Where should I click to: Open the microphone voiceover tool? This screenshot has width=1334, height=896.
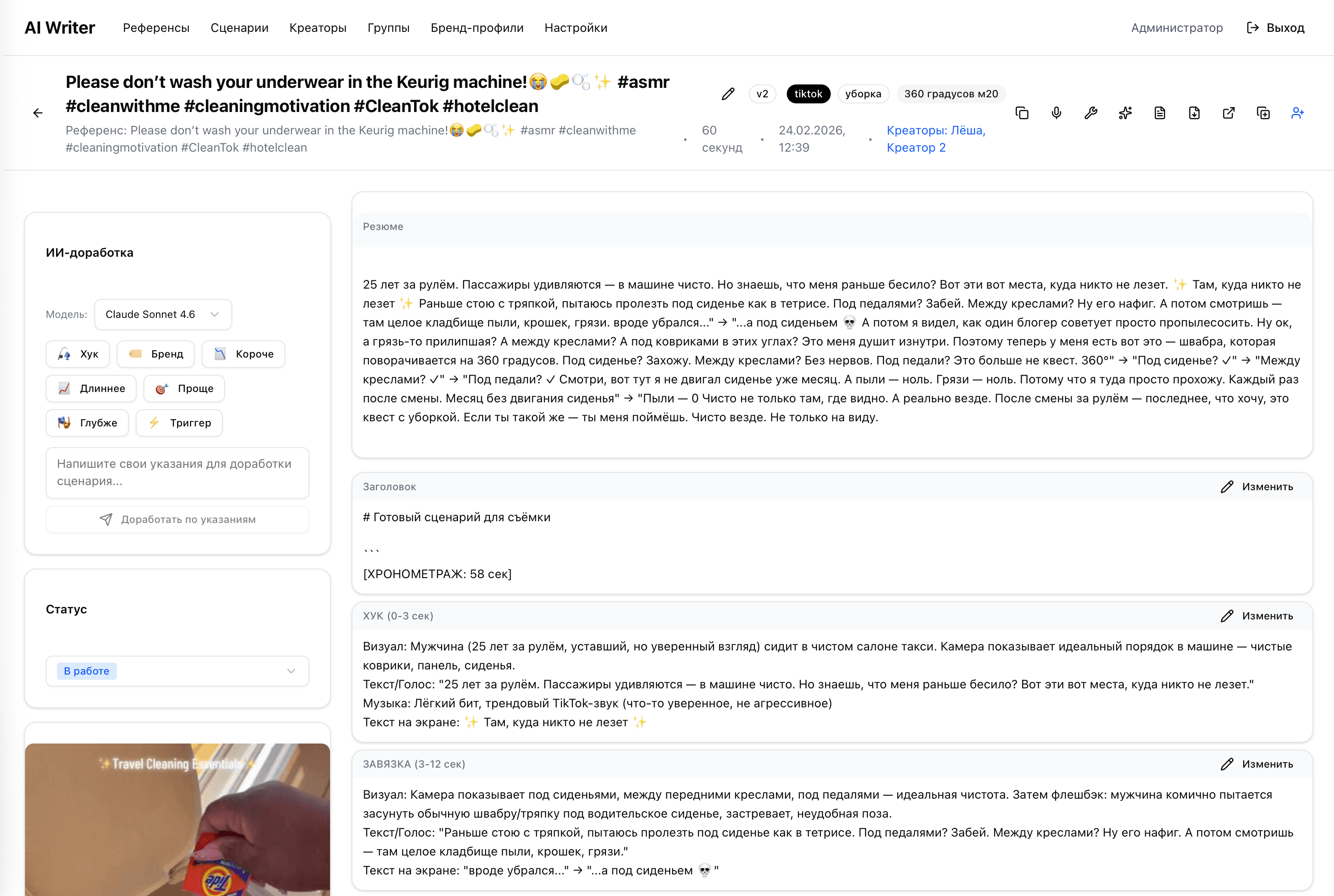tap(1056, 112)
